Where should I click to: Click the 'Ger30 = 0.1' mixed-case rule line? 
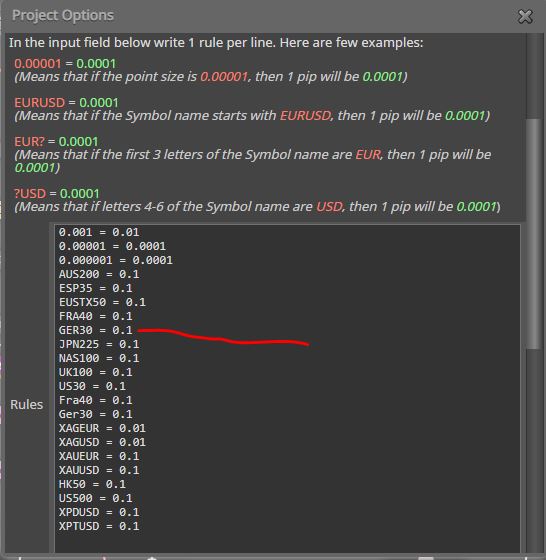pyautogui.click(x=95, y=414)
